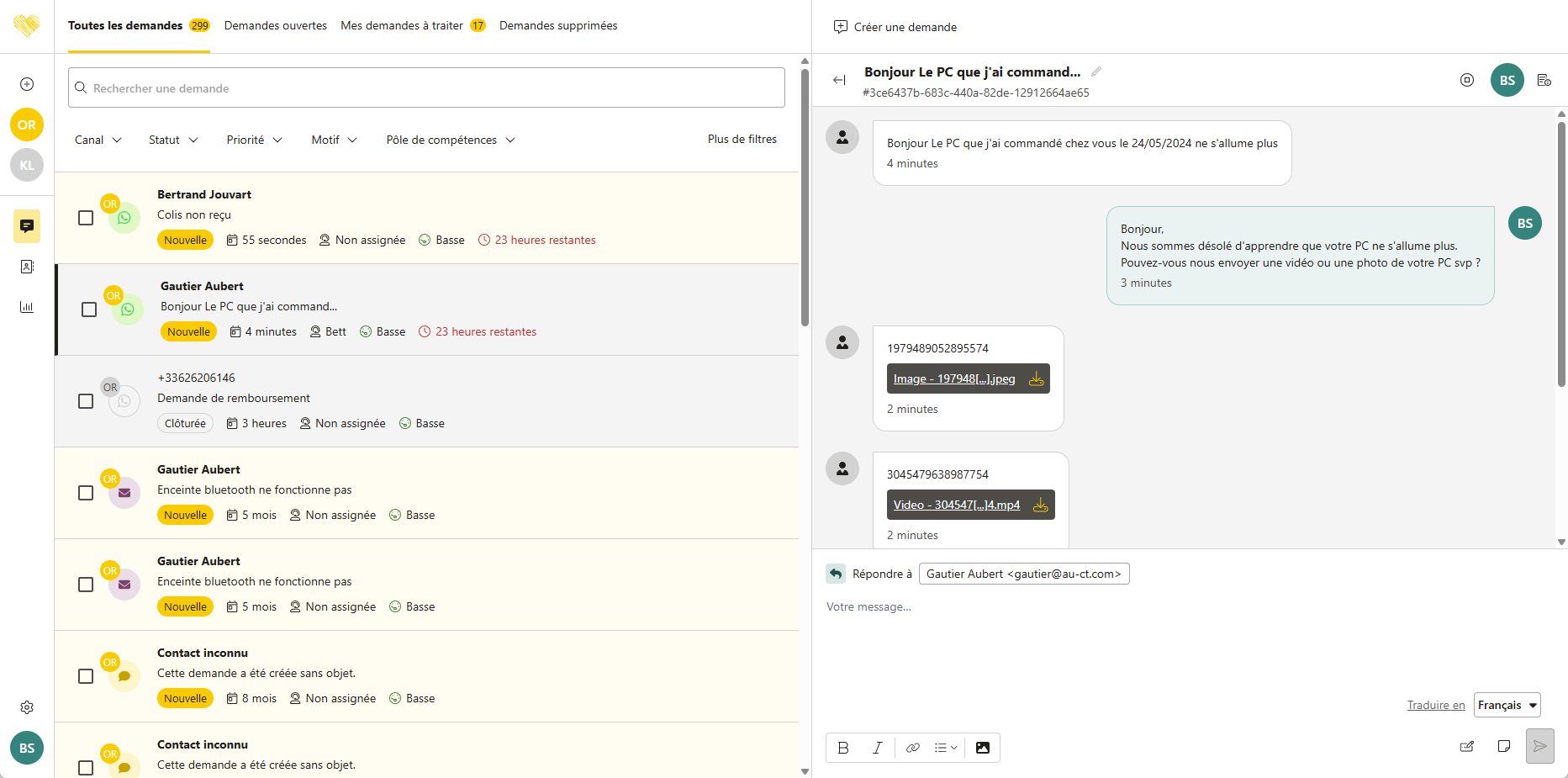Screen dimensions: 1568x778
Task: Collapse conversation panel with back arrow
Action: point(838,80)
